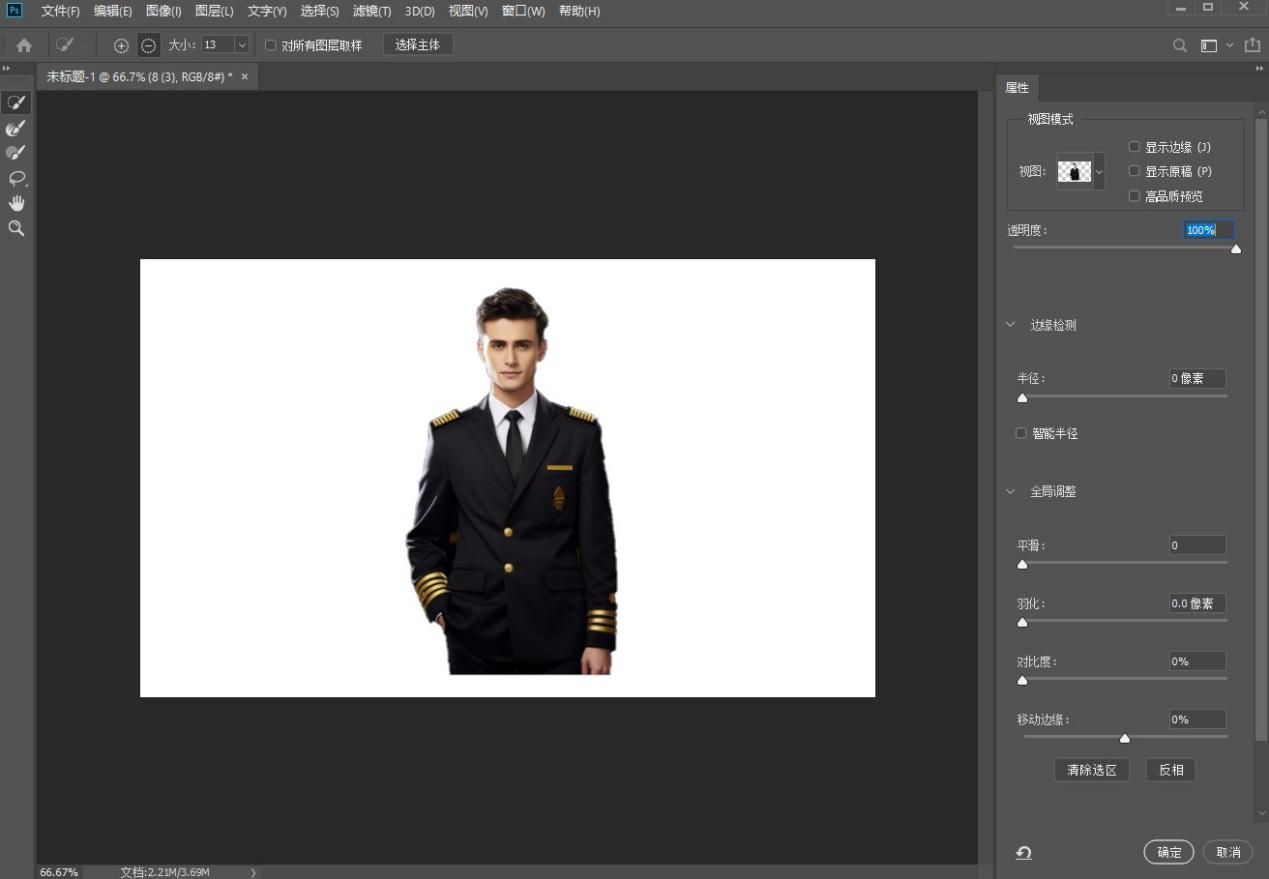
Task: Click the 半径 slider handle
Action: [1022, 398]
